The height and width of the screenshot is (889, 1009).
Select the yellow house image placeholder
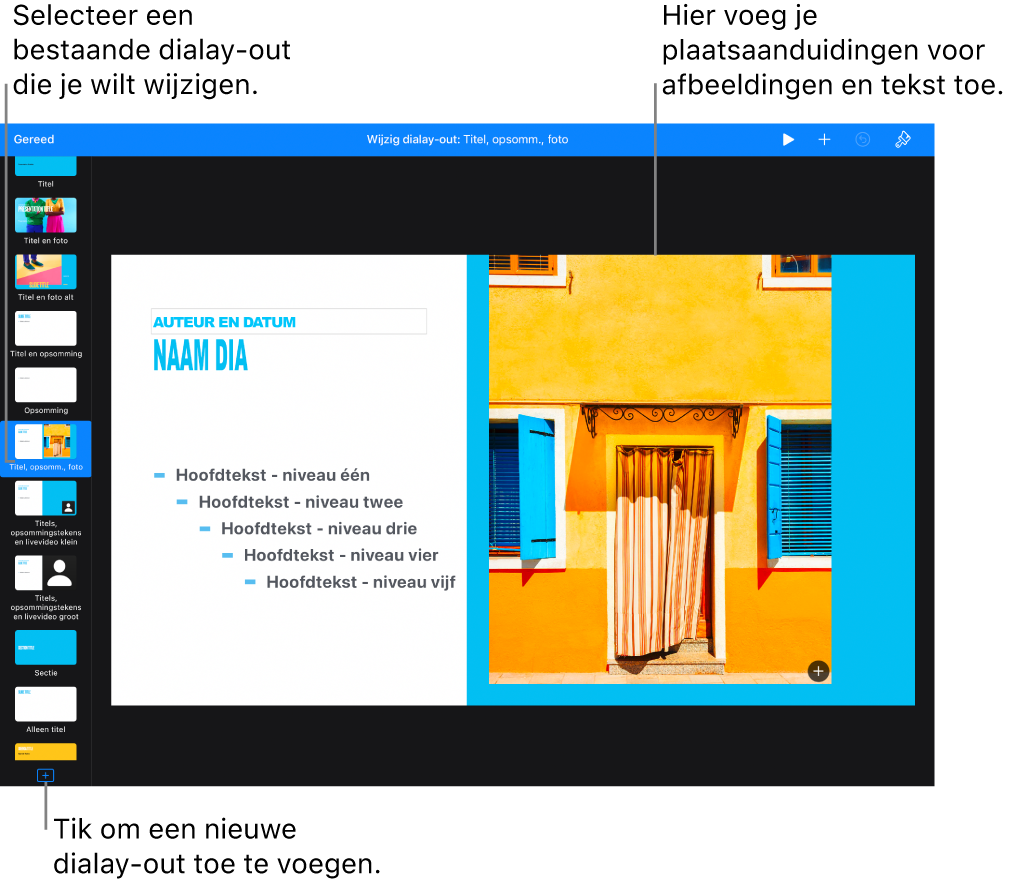660,469
